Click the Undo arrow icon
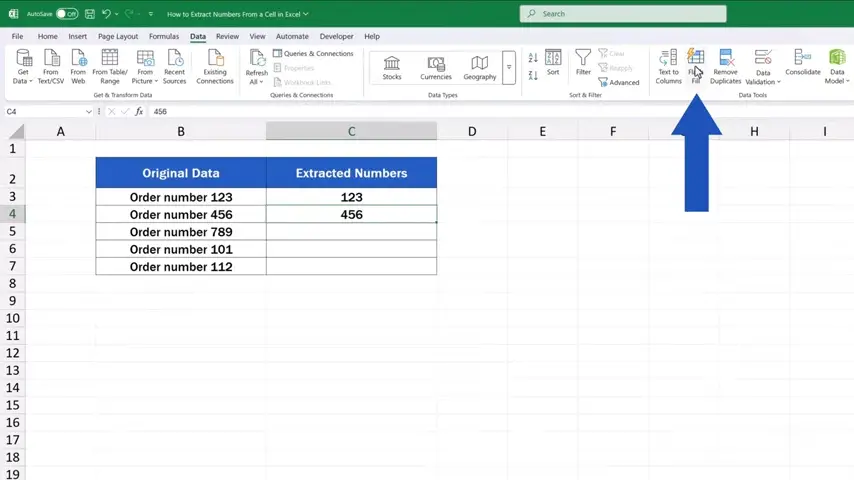This screenshot has width=854, height=480. (x=106, y=14)
